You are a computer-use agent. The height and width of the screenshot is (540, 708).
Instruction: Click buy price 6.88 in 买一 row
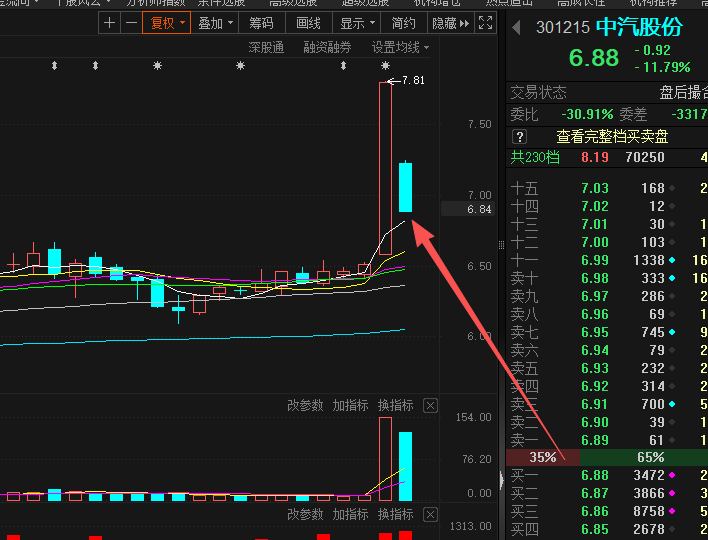595,475
